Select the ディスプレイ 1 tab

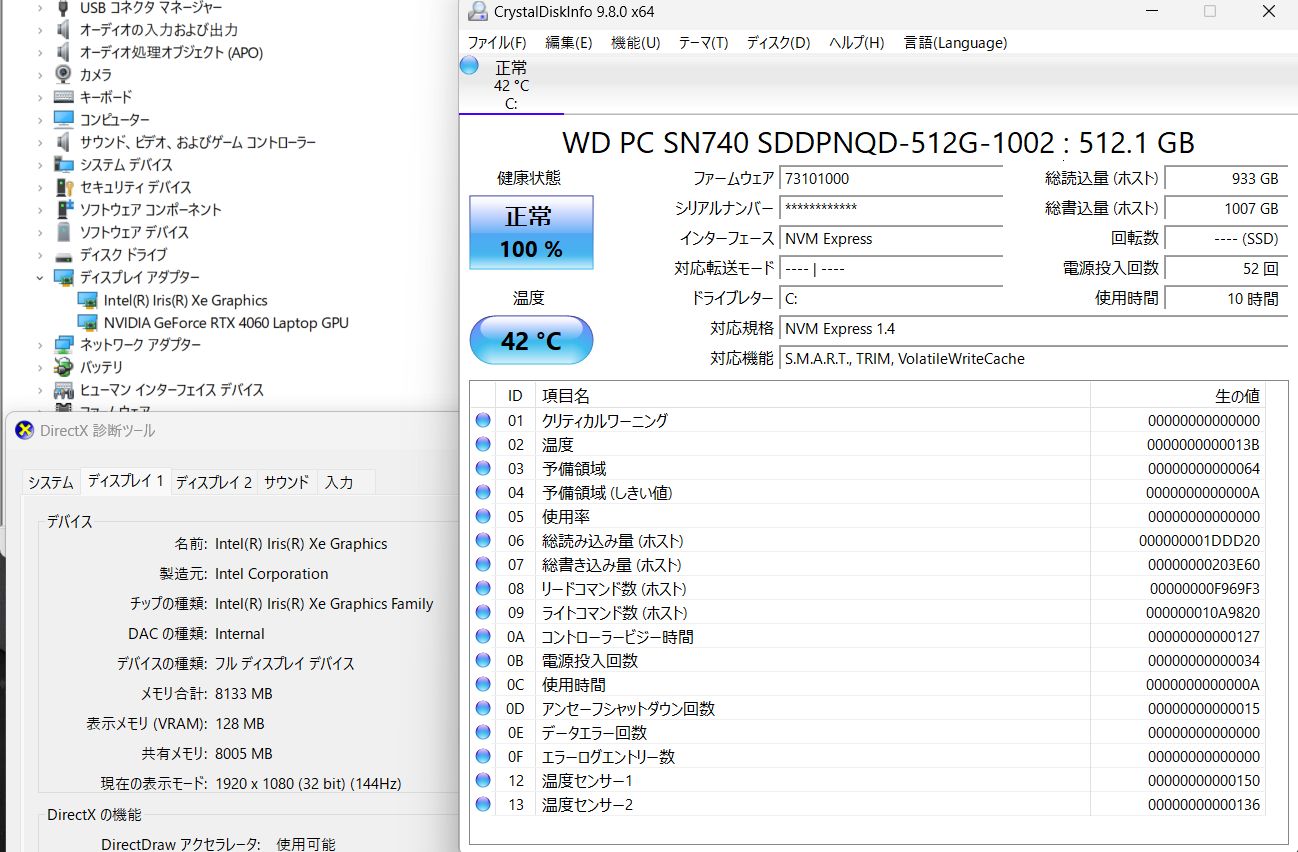tap(125, 481)
